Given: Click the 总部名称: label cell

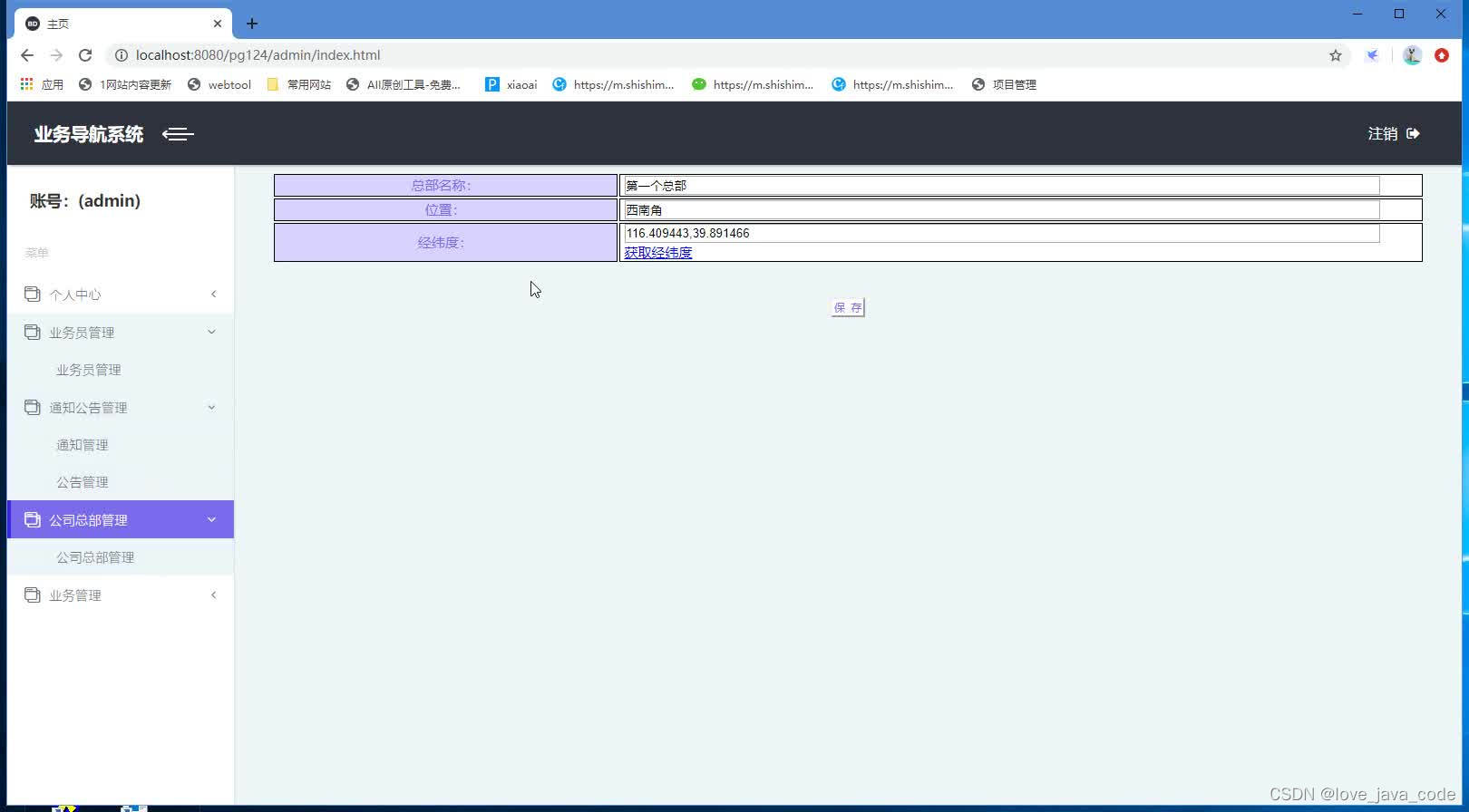Looking at the screenshot, I should [x=445, y=186].
